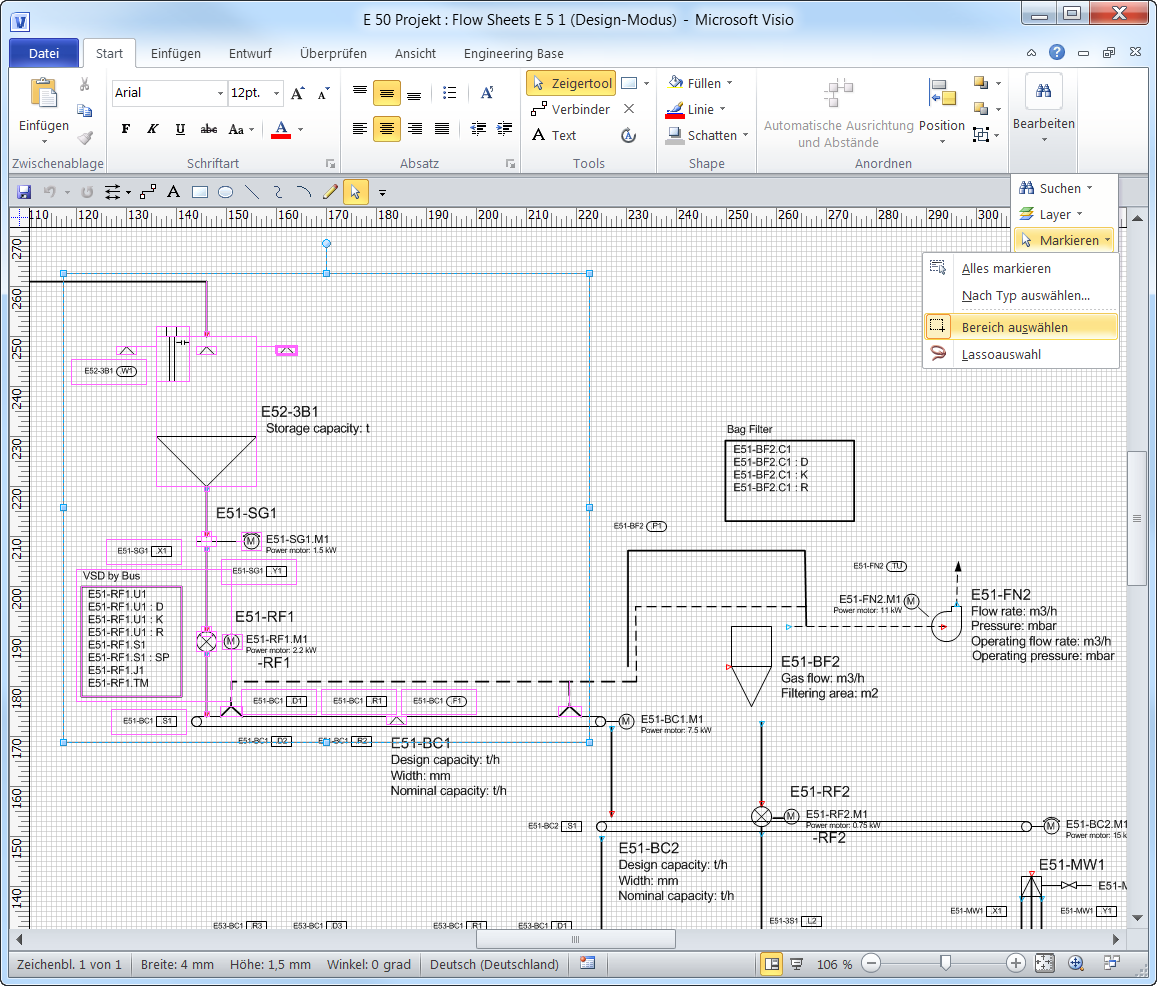Select the pencil tool in quick toolbar
The image size is (1157, 986).
point(330,193)
